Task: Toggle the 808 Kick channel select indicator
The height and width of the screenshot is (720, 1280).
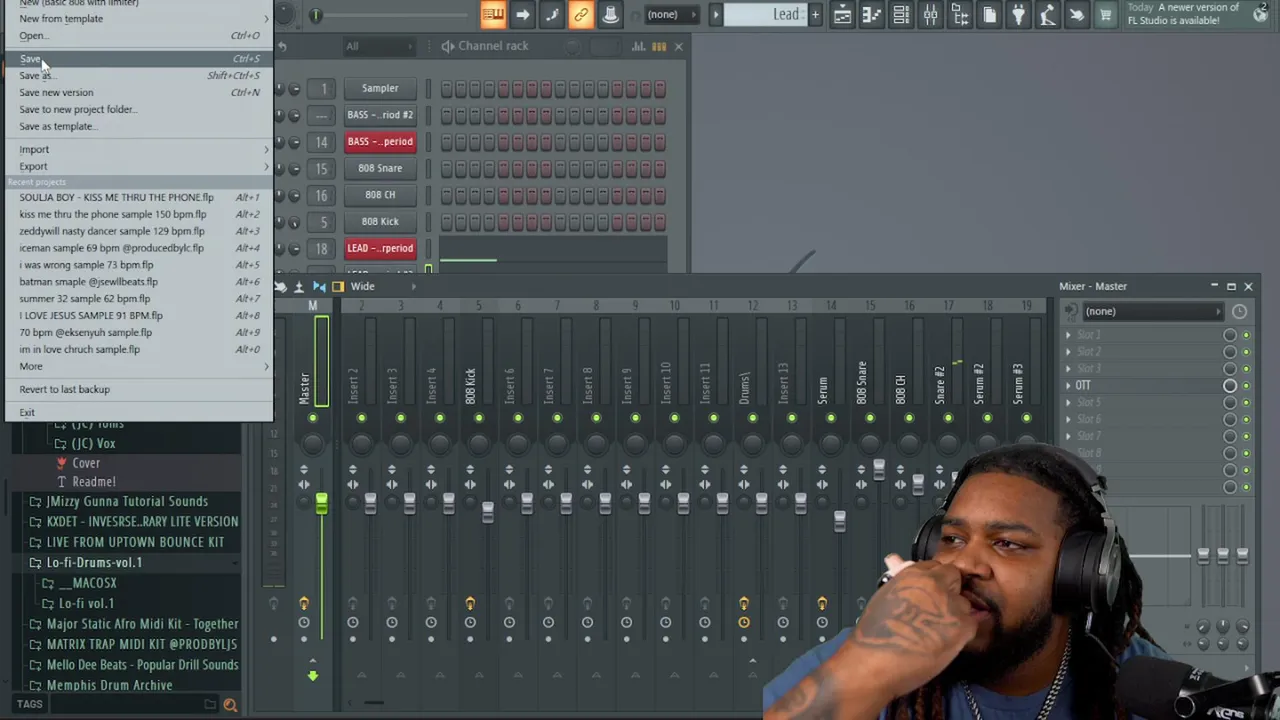Action: (x=428, y=221)
